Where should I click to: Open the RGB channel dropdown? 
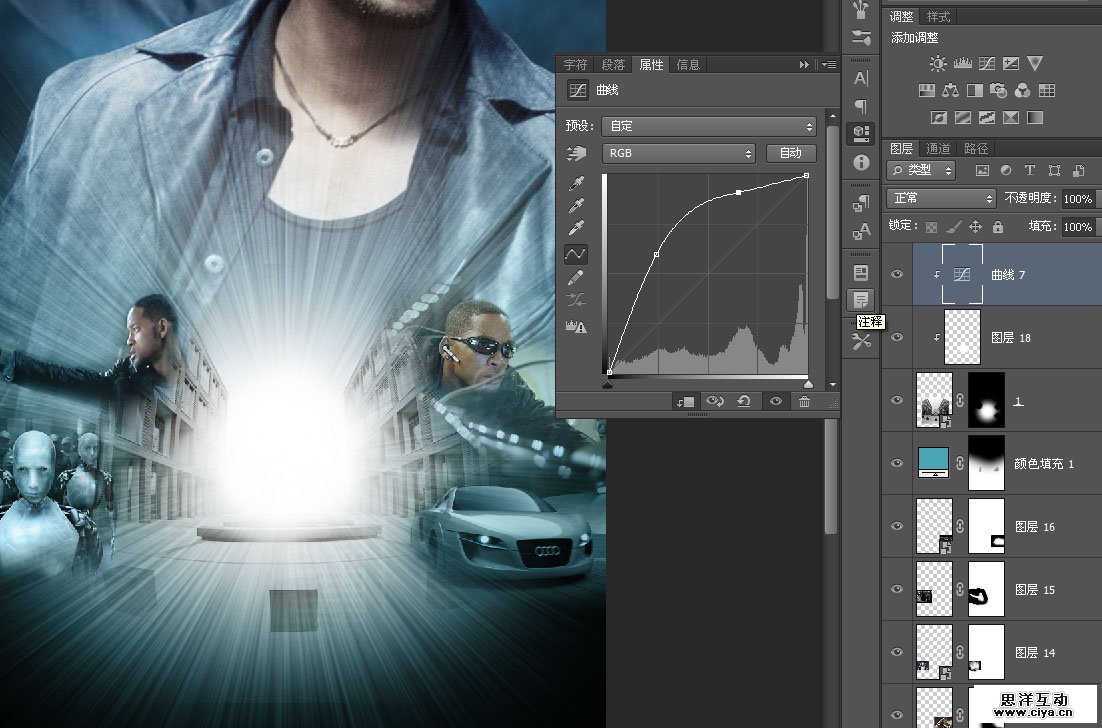678,153
